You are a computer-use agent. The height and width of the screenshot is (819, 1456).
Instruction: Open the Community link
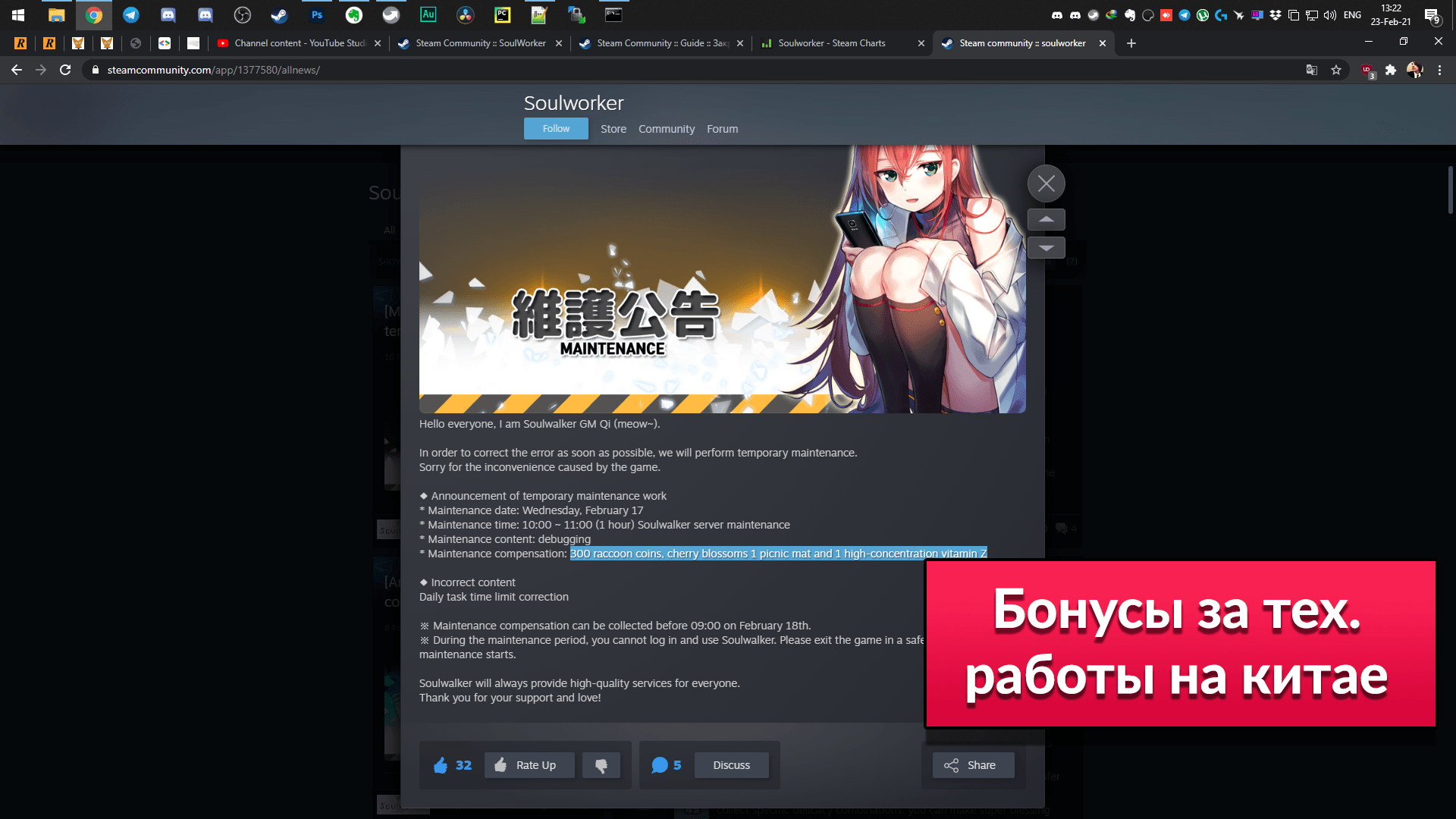tap(667, 129)
